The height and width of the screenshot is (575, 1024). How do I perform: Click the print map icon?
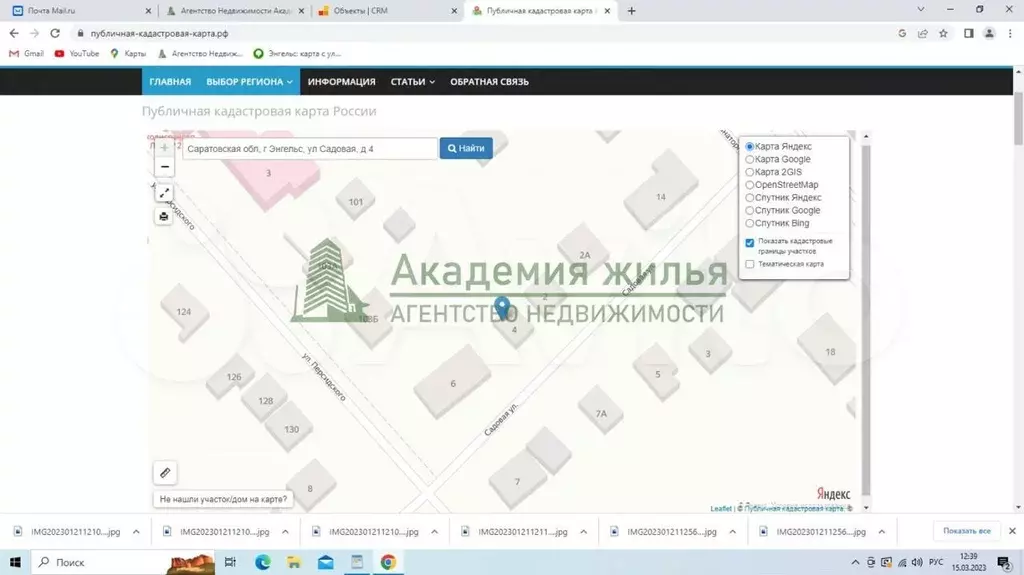pos(164,216)
